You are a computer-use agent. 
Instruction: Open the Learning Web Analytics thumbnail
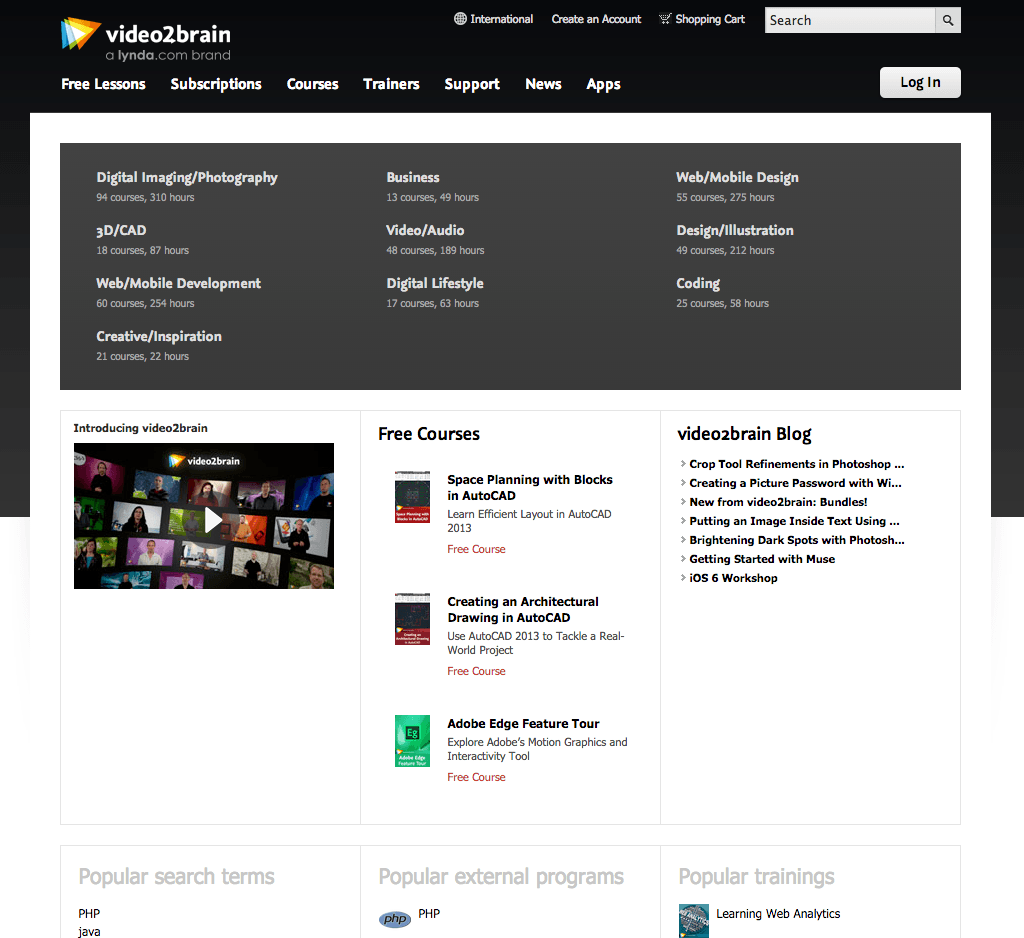pos(694,921)
